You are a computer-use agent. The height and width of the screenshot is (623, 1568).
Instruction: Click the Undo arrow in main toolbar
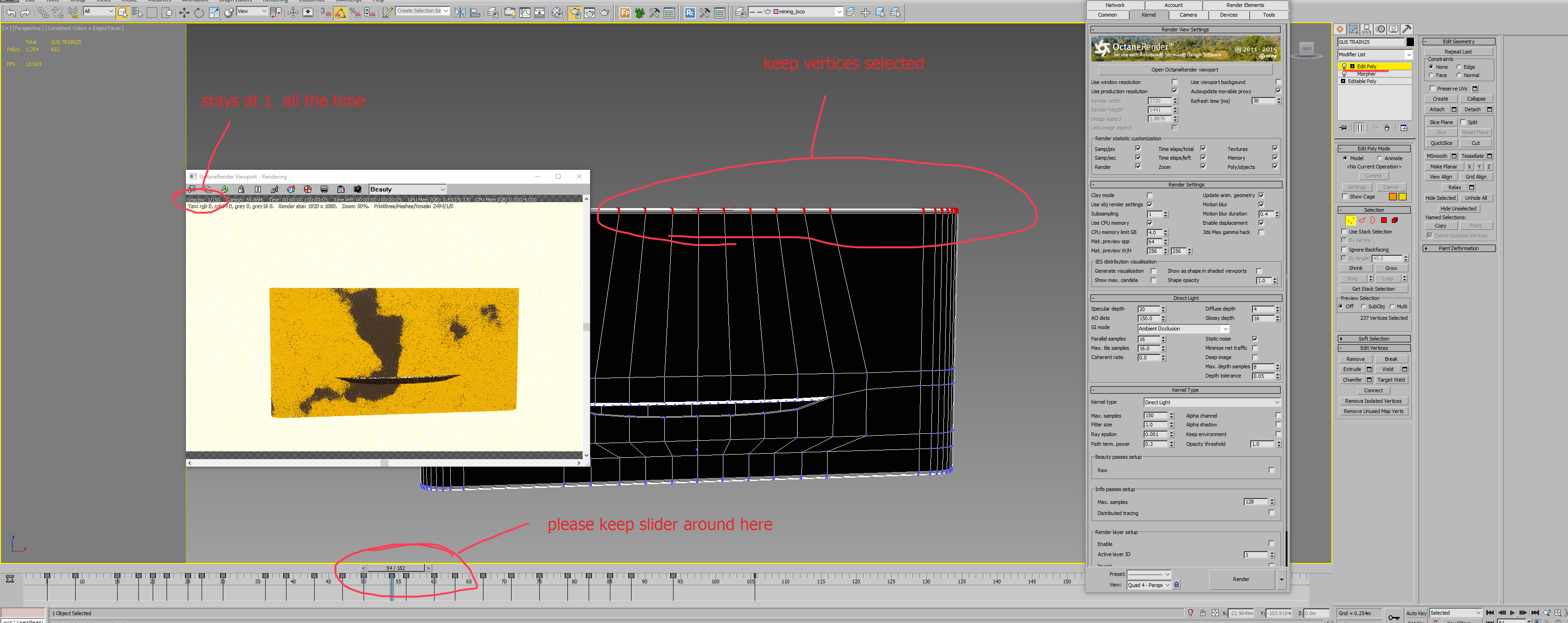pos(11,12)
